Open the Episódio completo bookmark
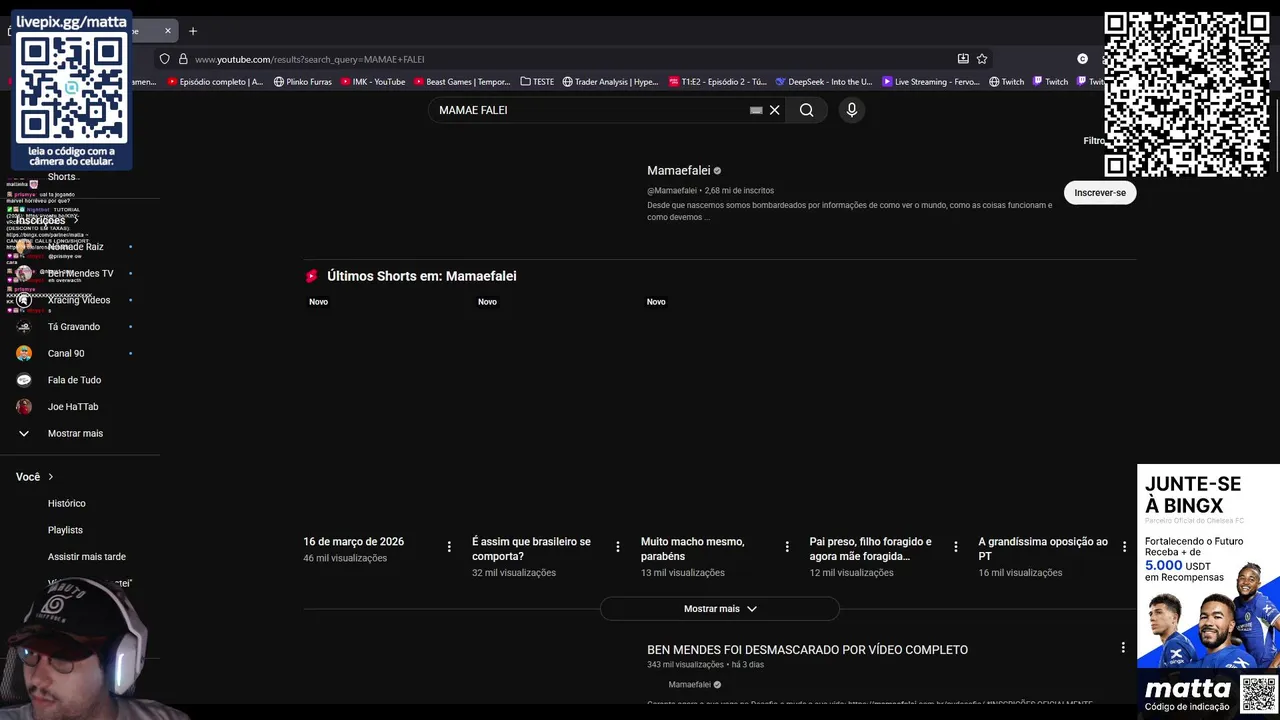This screenshot has width=1280, height=720. point(215,82)
